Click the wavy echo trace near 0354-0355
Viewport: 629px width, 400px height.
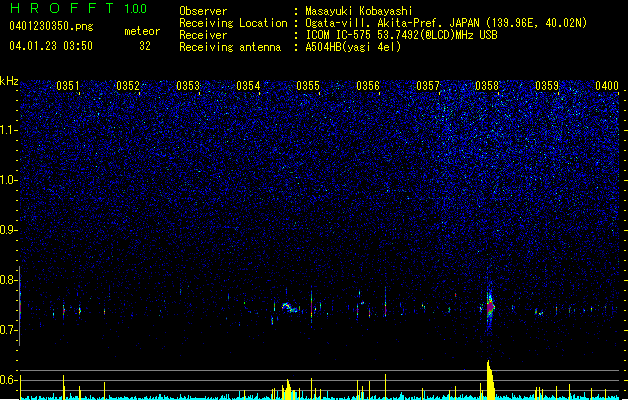pyautogui.click(x=290, y=308)
